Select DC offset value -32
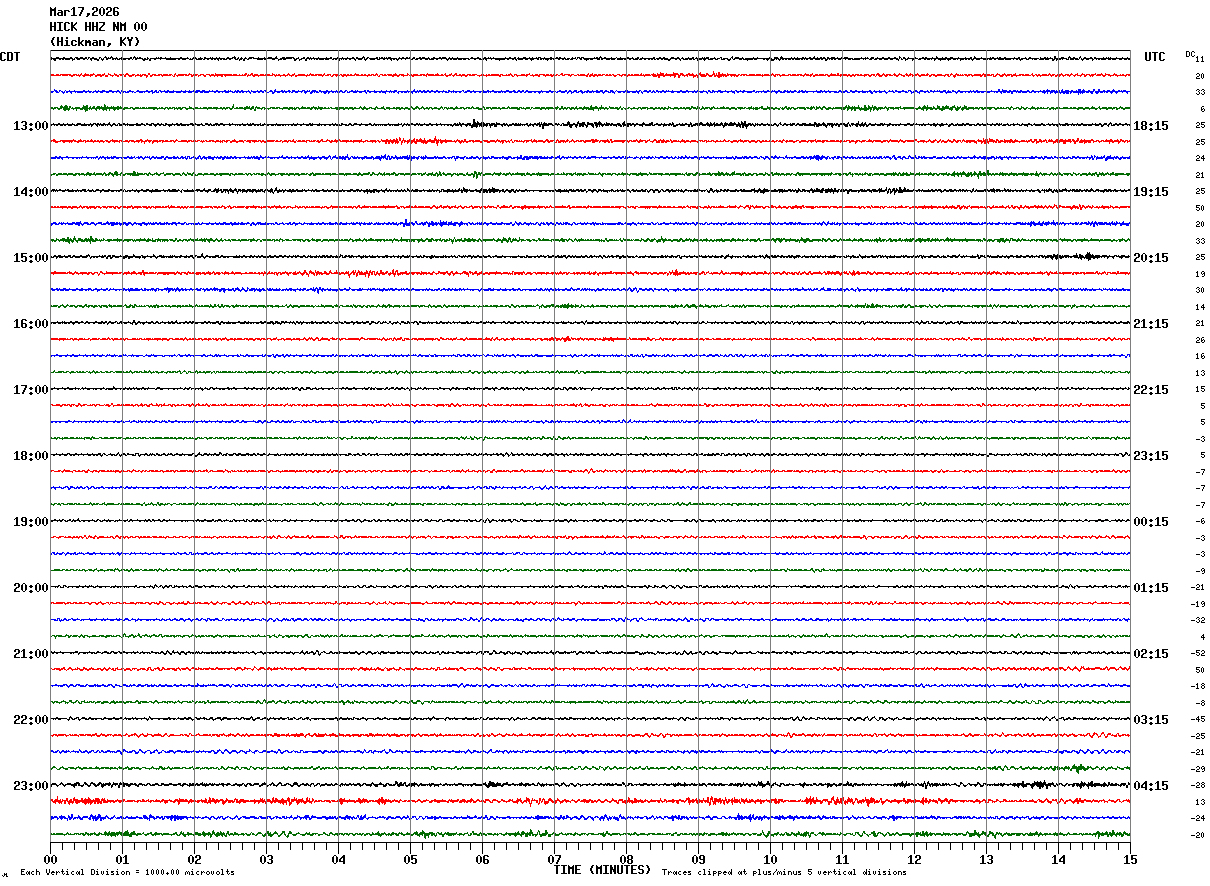The image size is (1210, 886). click(1198, 621)
